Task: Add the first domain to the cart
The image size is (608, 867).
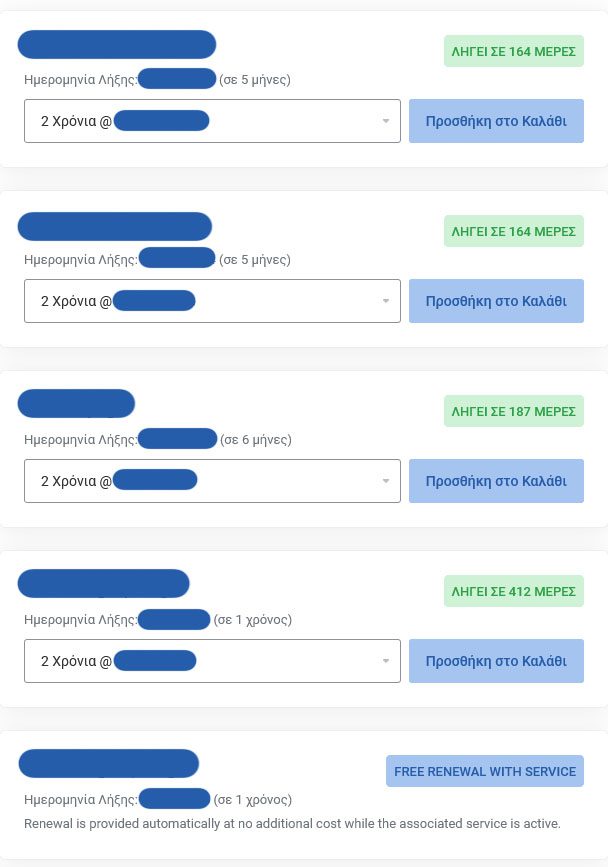Action: tap(496, 121)
